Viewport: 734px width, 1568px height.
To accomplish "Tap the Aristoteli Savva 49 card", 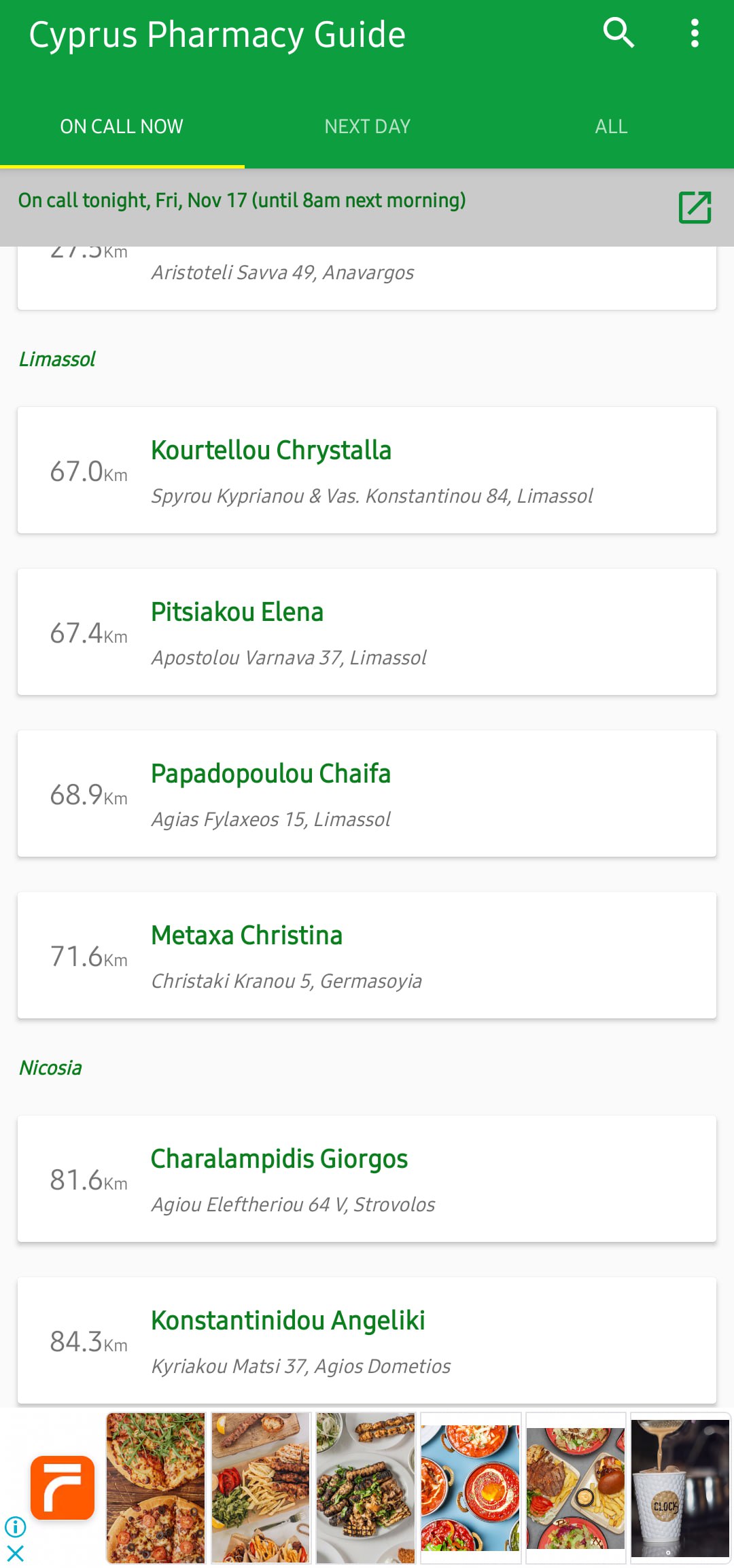I will coord(367,275).
